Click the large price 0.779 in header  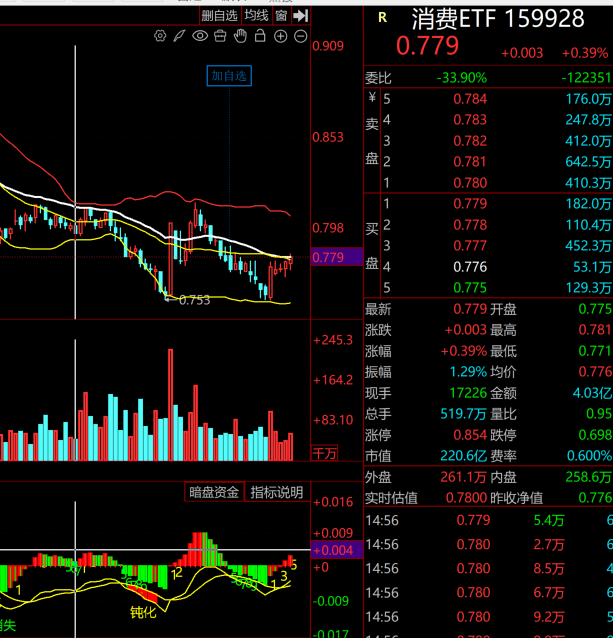(x=427, y=46)
